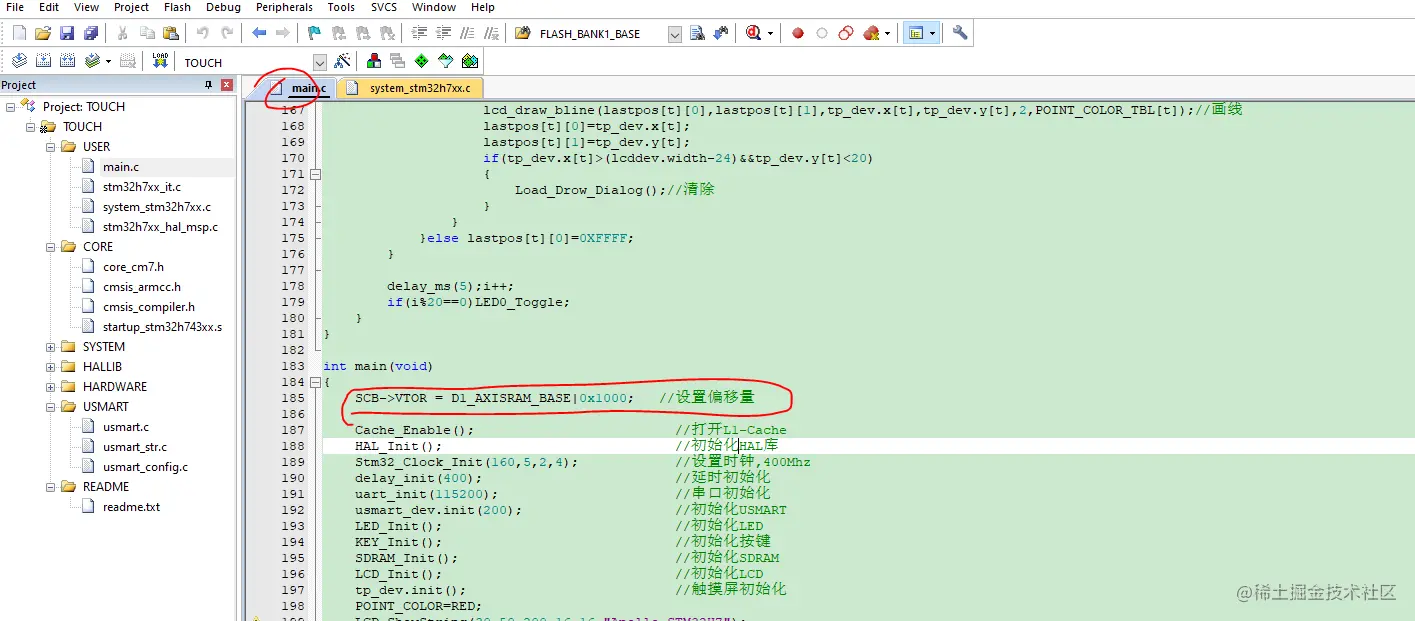Image resolution: width=1415 pixels, height=621 pixels.
Task: Open the Debug menu
Action: (x=223, y=7)
